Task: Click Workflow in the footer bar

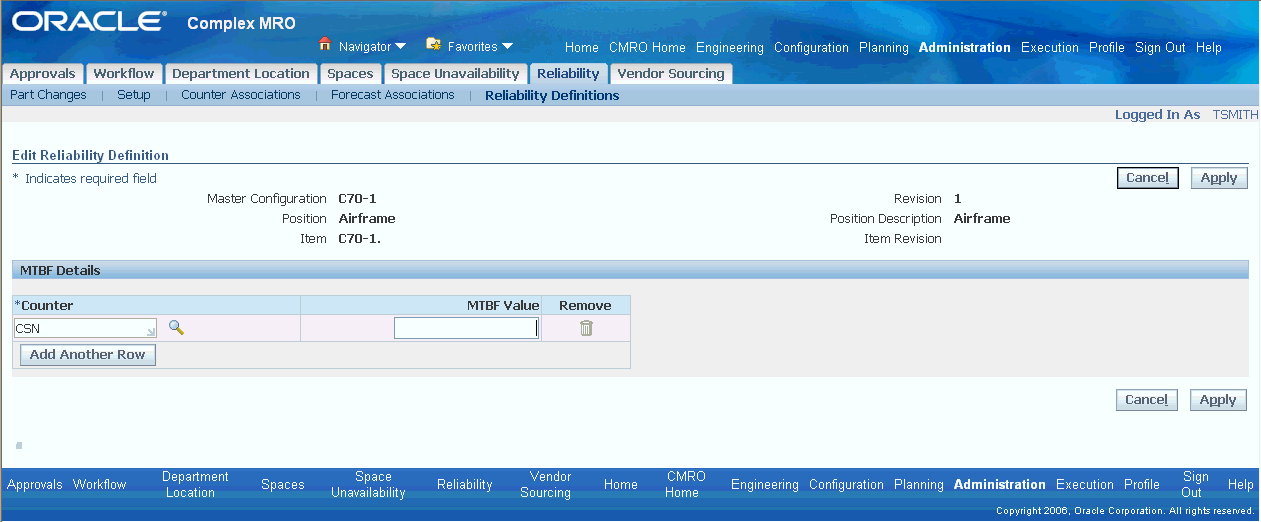Action: point(100,484)
